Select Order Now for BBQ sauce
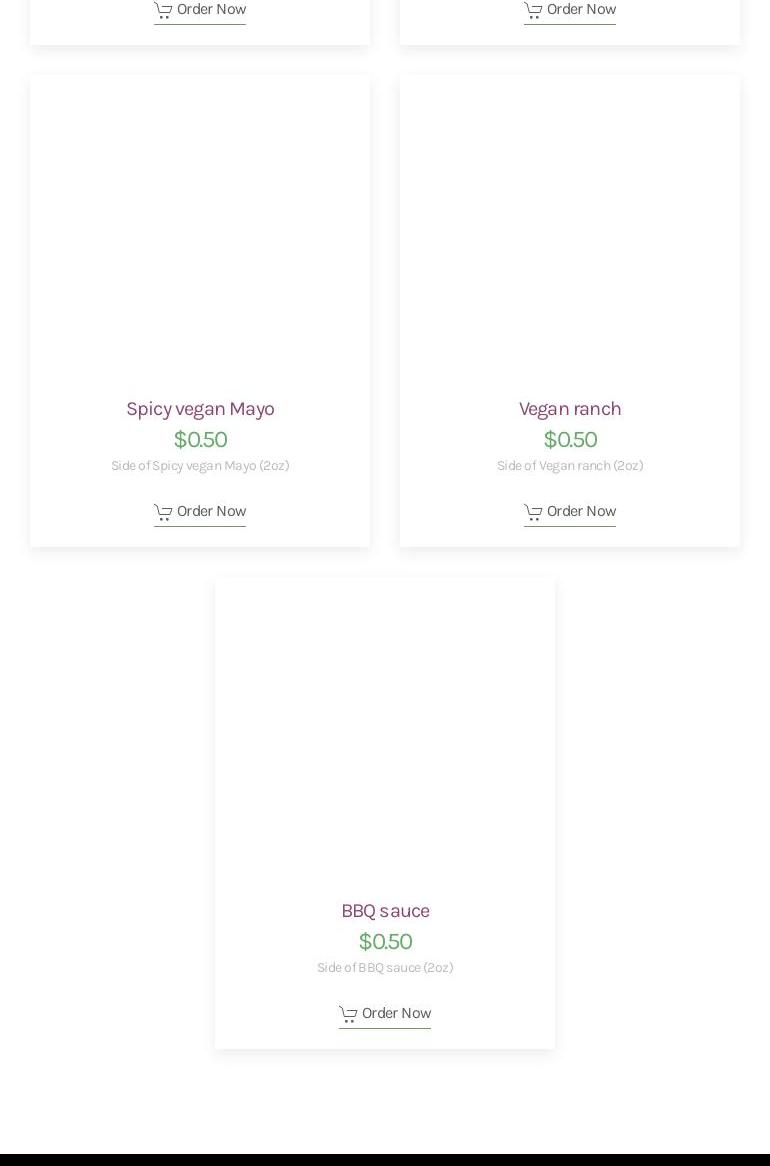This screenshot has width=770, height=1166. tap(396, 1013)
